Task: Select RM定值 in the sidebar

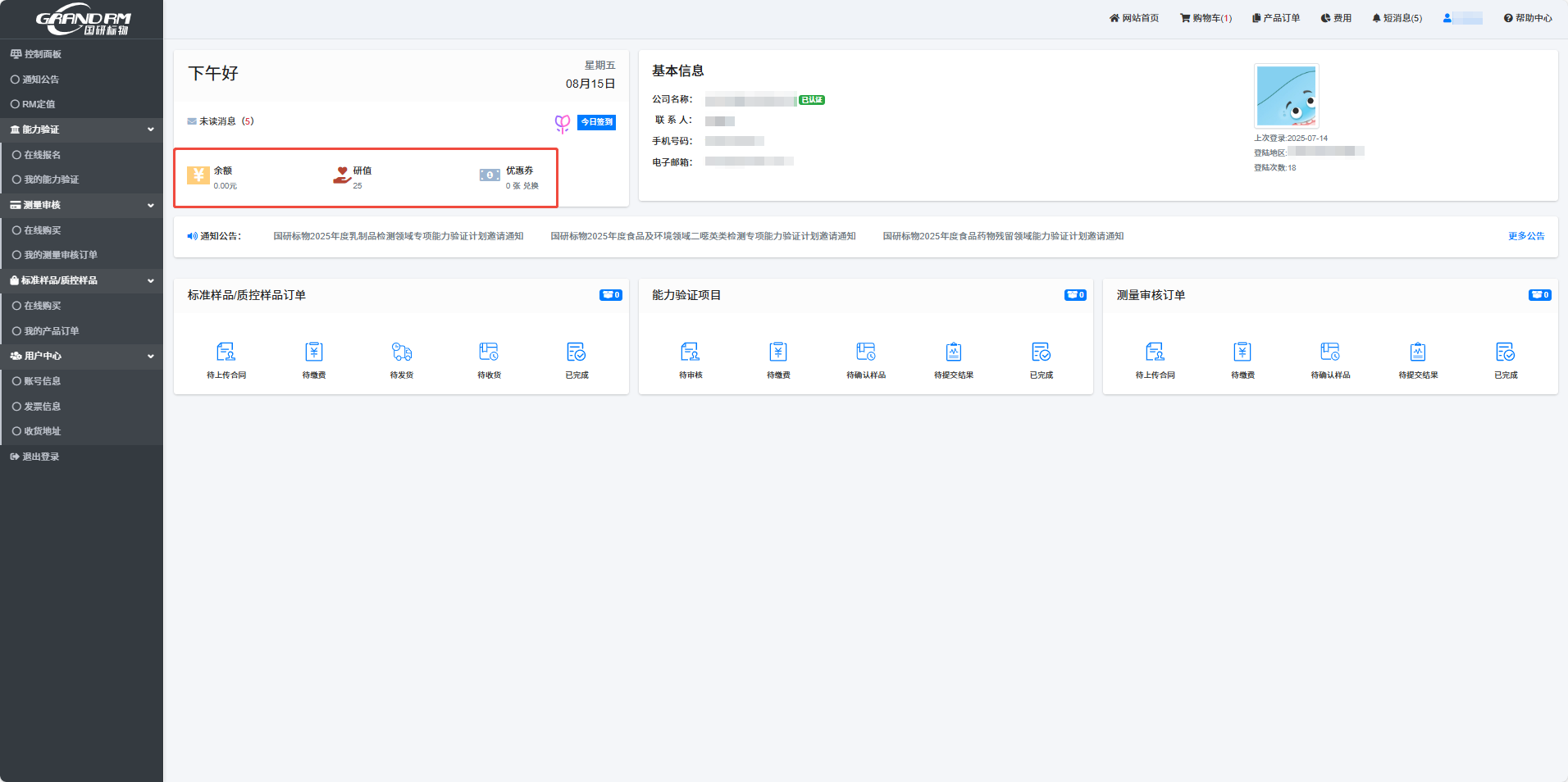Action: 39,104
